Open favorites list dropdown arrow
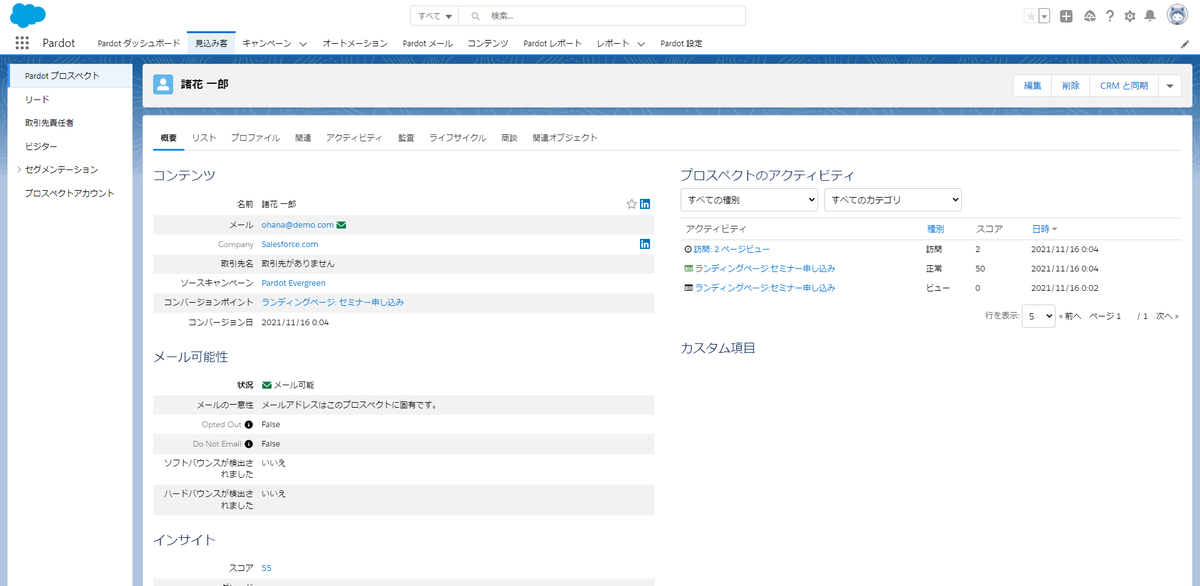This screenshot has height=586, width=1200. pyautogui.click(x=1044, y=16)
